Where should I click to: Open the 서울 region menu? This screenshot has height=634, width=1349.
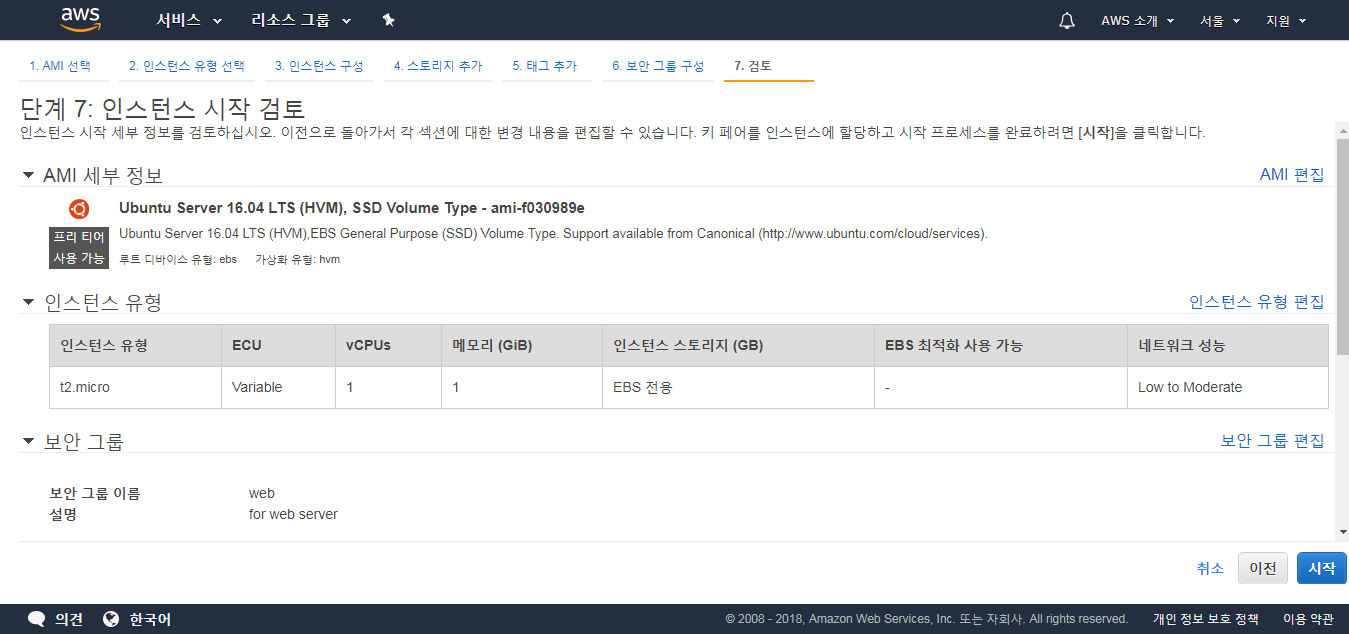[x=1220, y=20]
